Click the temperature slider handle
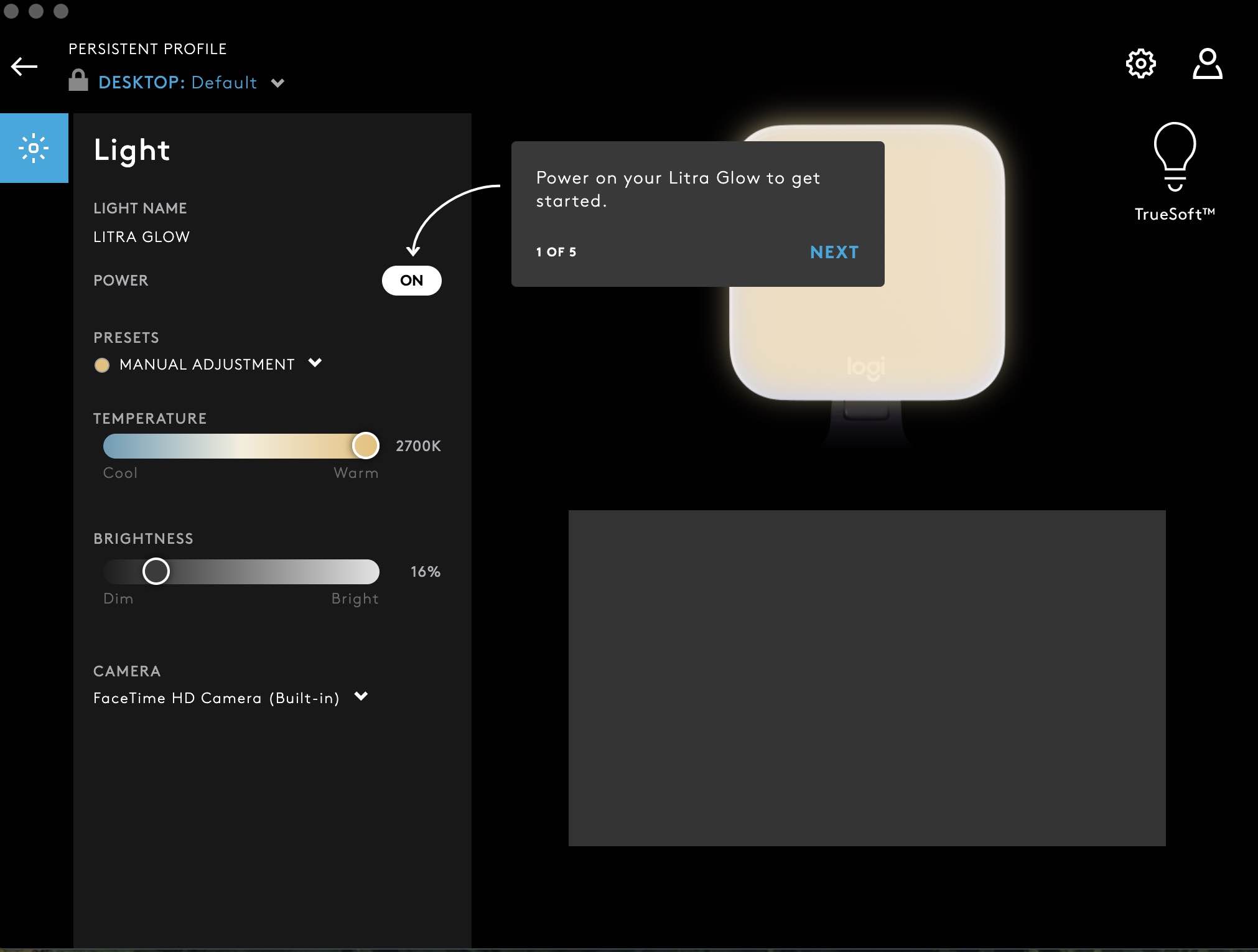This screenshot has height=952, width=1258. [366, 446]
